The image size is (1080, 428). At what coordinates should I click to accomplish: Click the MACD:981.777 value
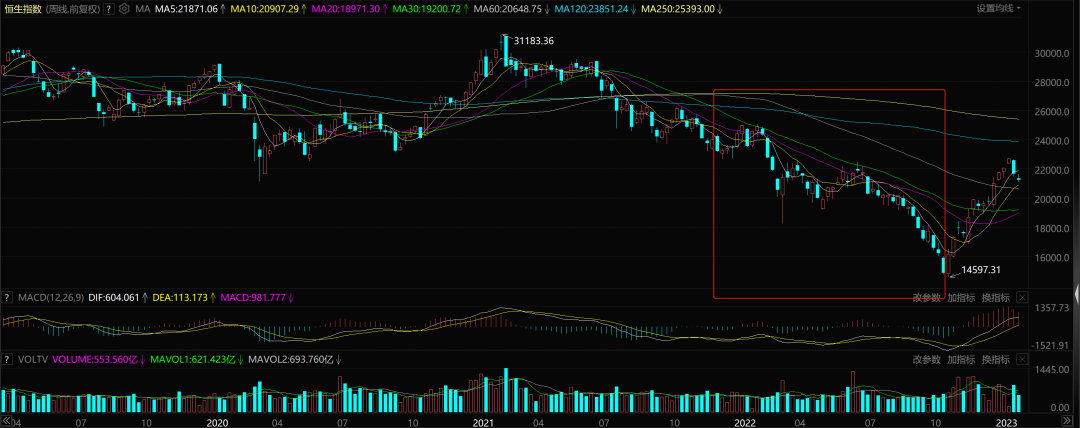pyautogui.click(x=251, y=298)
